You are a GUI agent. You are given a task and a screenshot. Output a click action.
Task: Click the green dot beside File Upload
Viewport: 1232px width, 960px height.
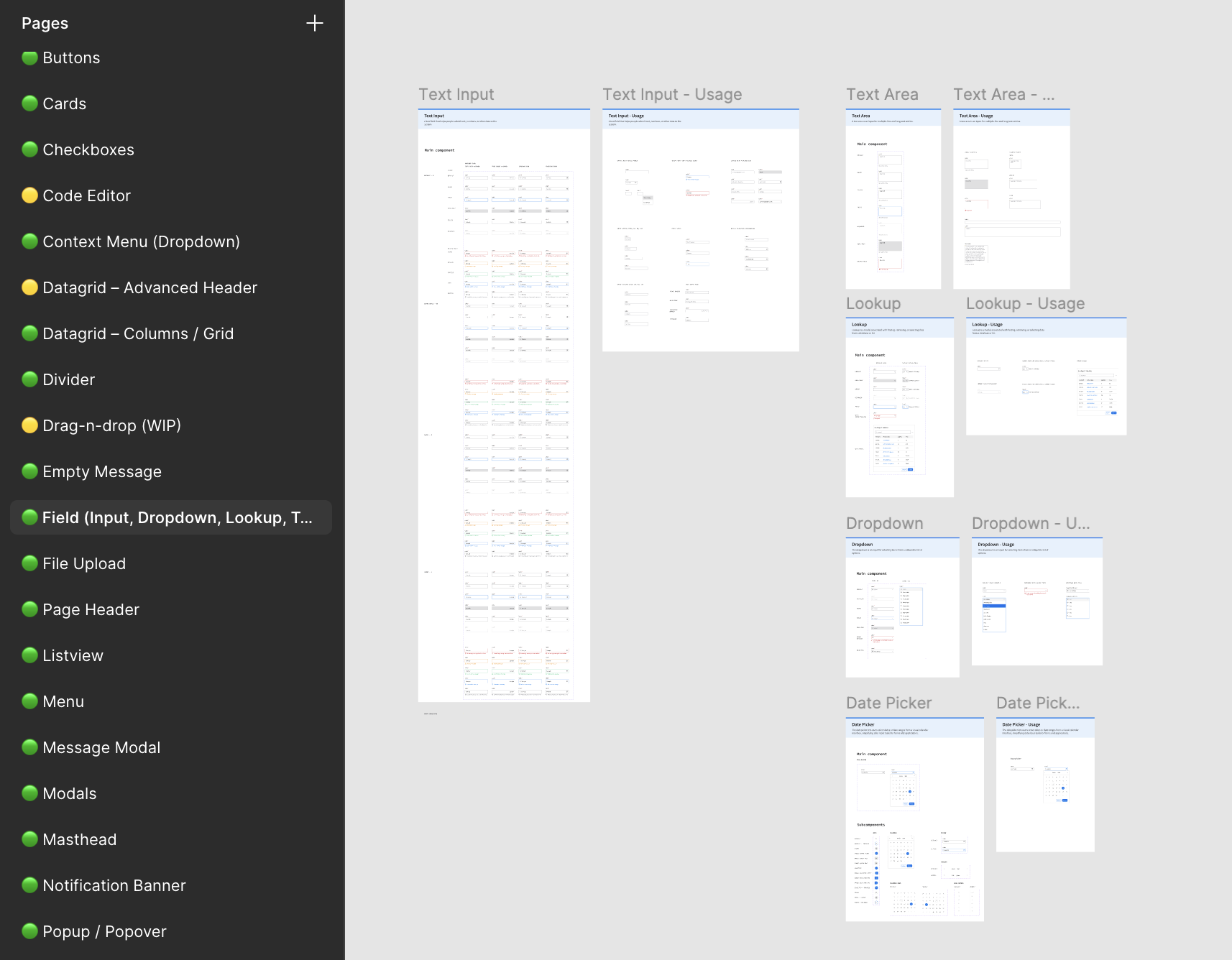[x=29, y=563]
